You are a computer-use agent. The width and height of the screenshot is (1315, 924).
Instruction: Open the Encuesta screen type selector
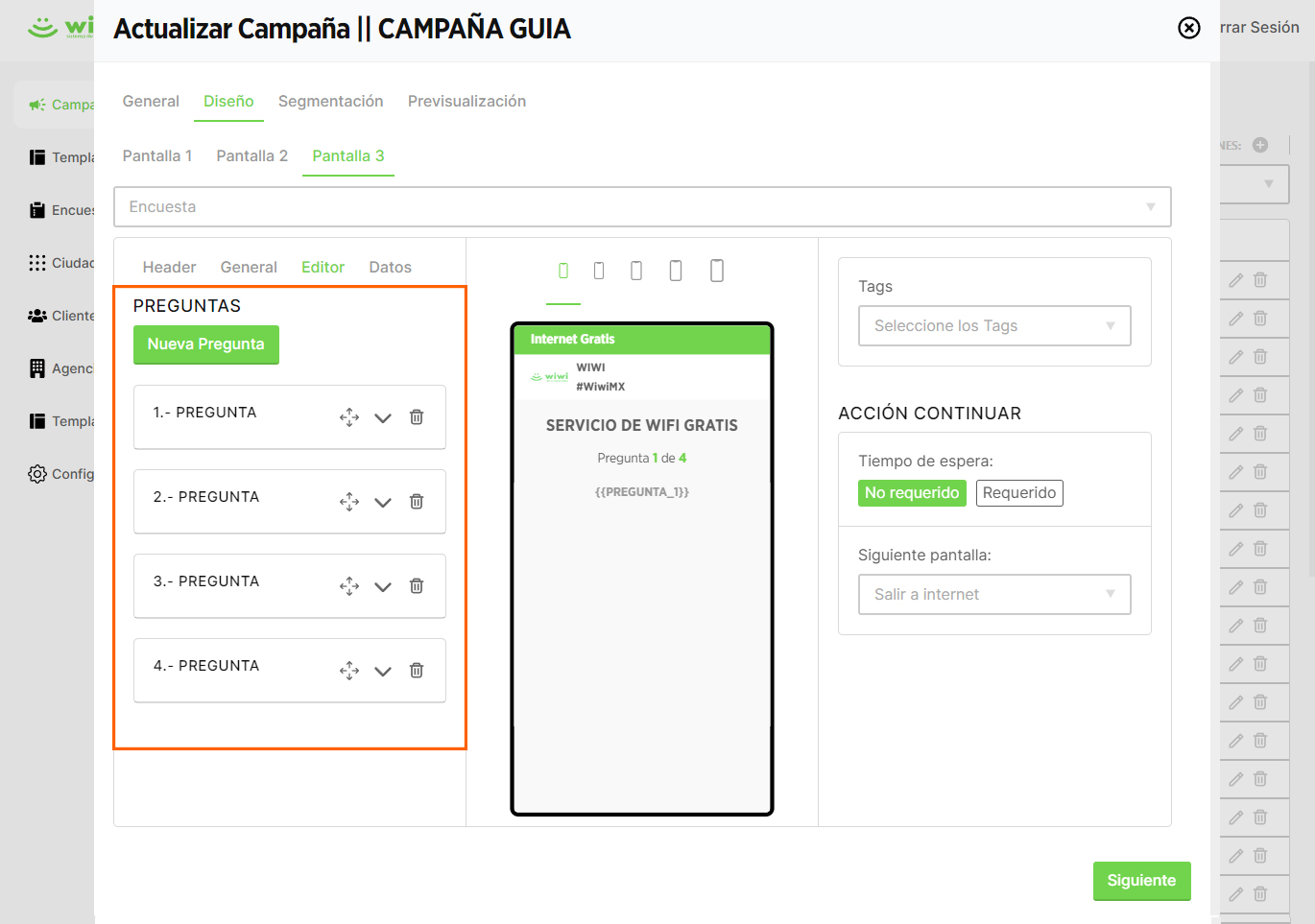[642, 206]
